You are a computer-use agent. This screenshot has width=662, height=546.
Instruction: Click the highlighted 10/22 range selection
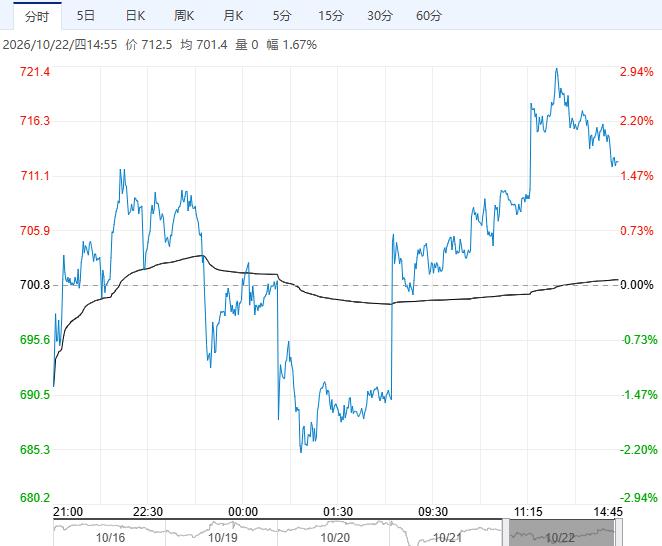pos(562,533)
